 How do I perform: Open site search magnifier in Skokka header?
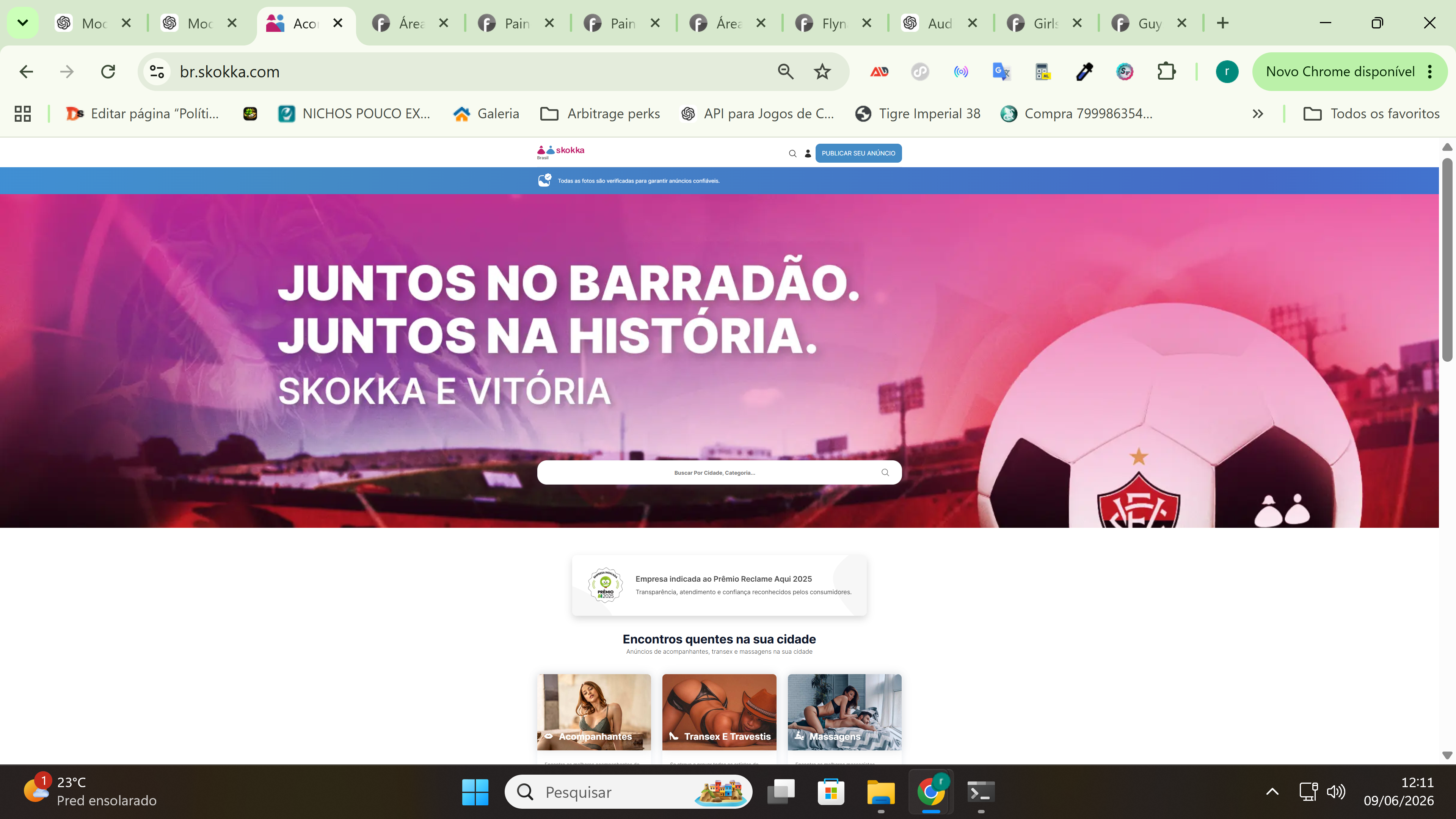792,153
